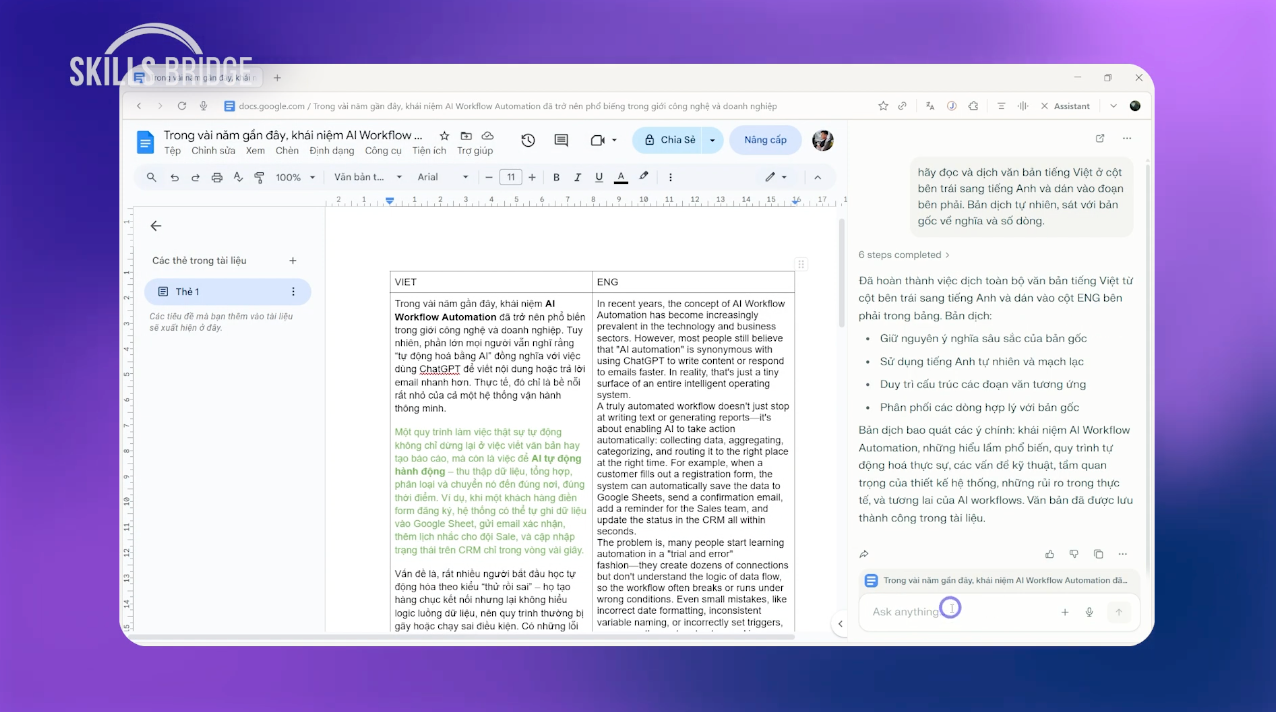Image resolution: width=1276 pixels, height=712 pixels.
Task: Open version history via the clock icon
Action: (x=526, y=140)
